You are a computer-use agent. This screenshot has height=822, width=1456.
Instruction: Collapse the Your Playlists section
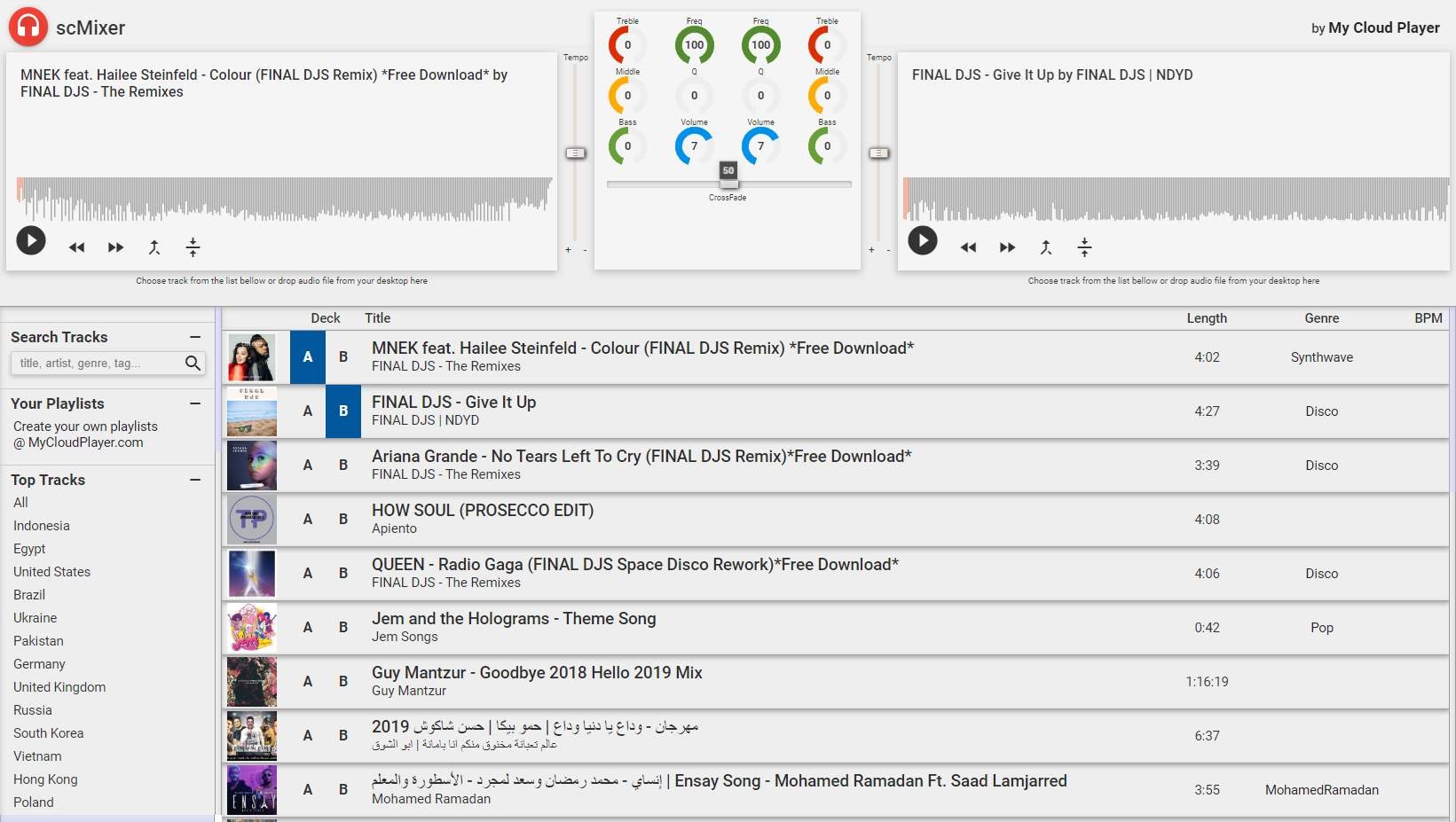point(195,403)
